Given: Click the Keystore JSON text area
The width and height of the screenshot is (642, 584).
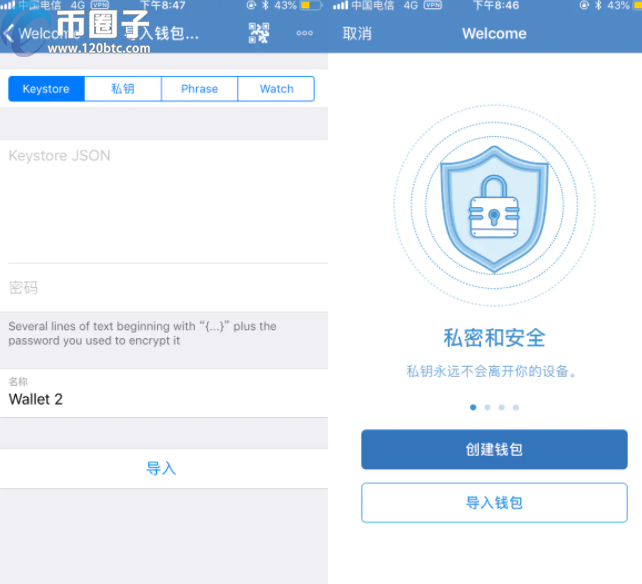Looking at the screenshot, I should [x=164, y=200].
